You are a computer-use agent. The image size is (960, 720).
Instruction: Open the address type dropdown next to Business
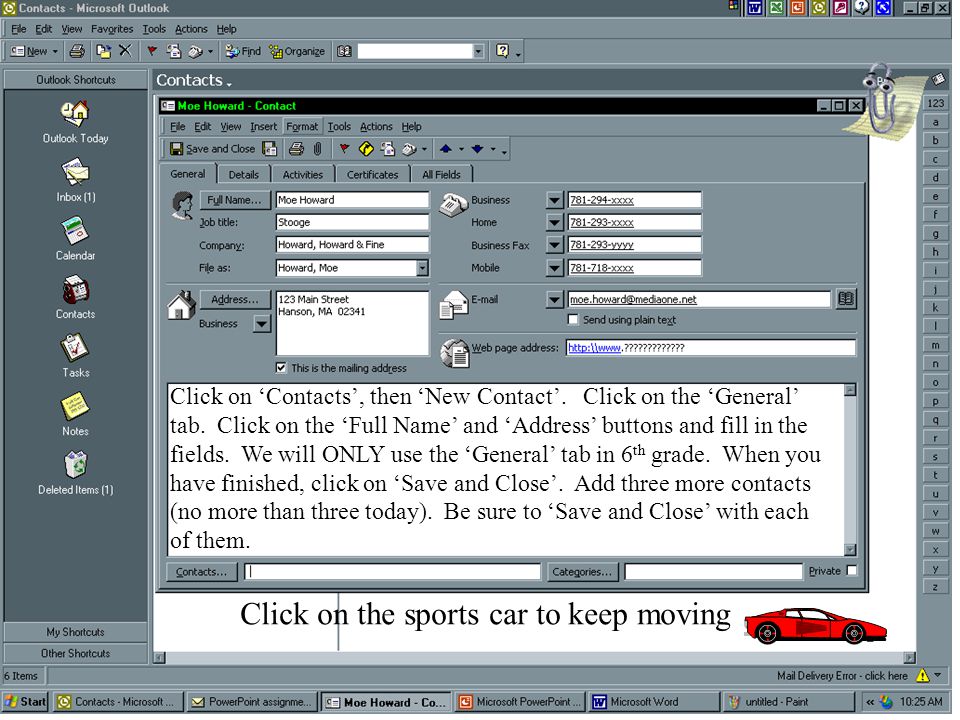[264, 326]
